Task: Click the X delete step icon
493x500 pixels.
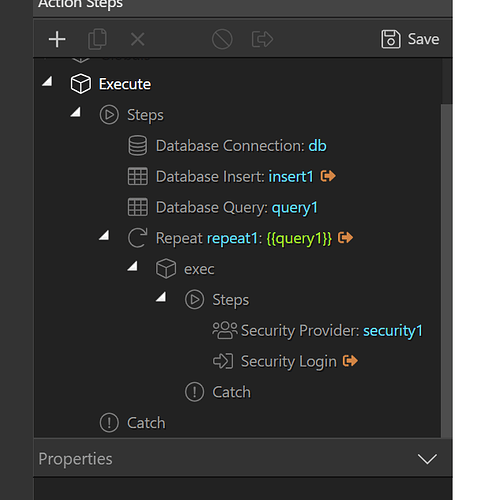Action: pyautogui.click(x=137, y=39)
